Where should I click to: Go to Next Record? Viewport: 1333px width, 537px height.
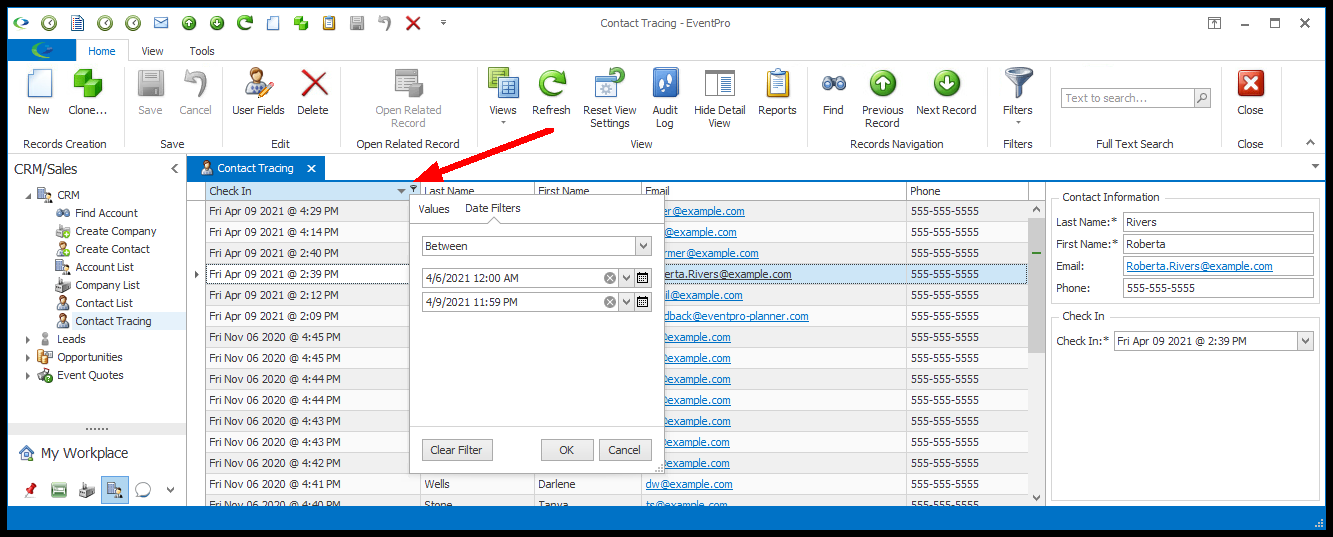946,93
